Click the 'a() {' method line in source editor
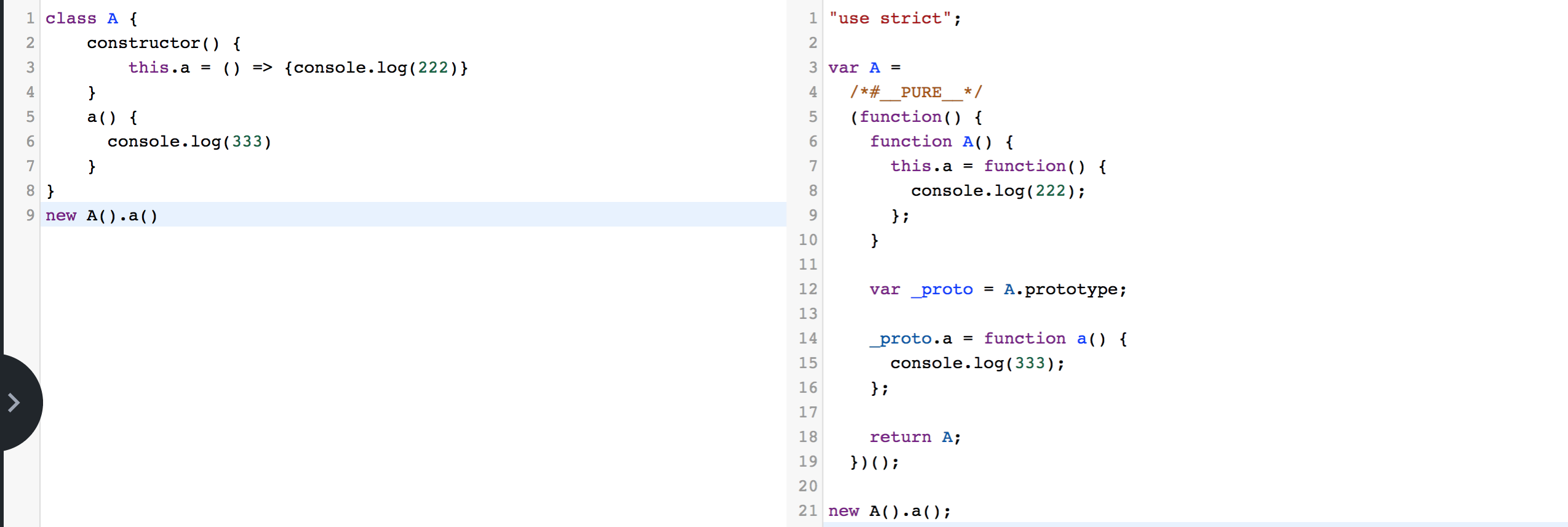 coord(112,117)
